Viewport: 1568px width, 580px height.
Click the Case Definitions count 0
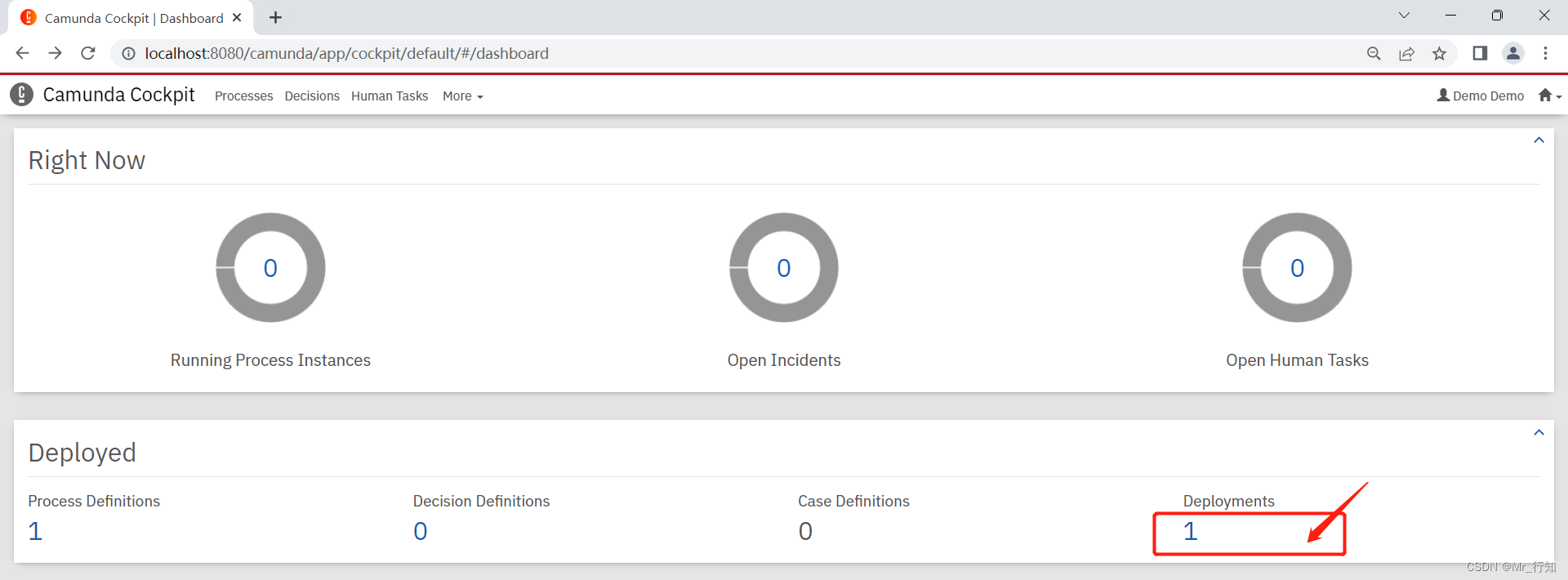tap(805, 532)
